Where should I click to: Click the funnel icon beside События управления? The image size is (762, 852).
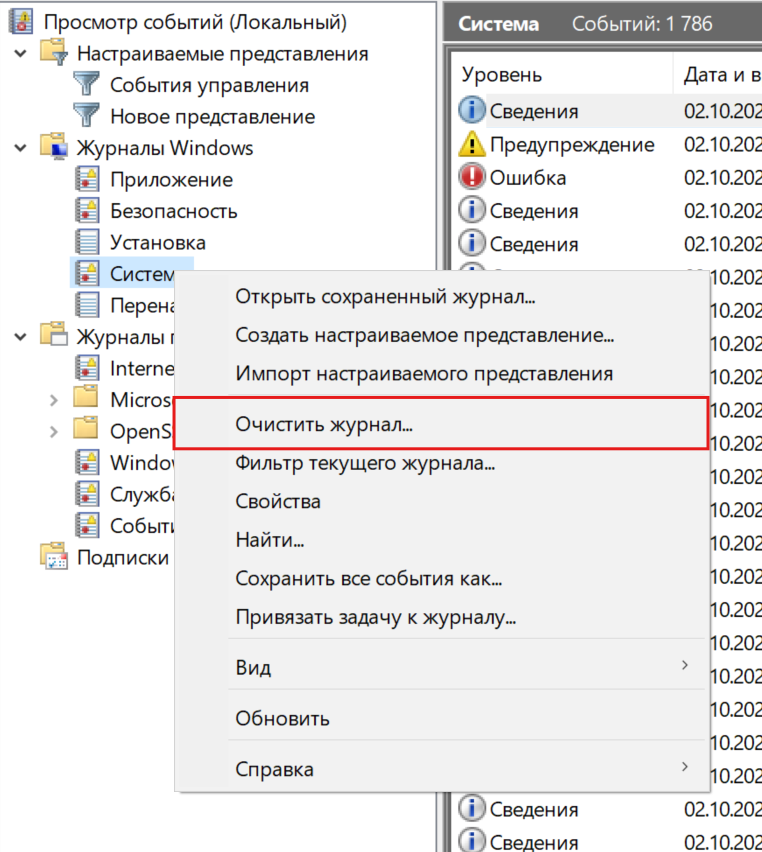pyautogui.click(x=88, y=85)
